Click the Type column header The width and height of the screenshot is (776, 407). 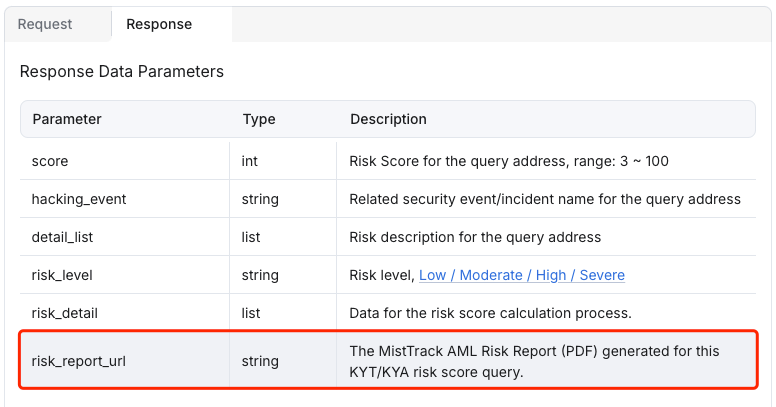pyautogui.click(x=259, y=119)
